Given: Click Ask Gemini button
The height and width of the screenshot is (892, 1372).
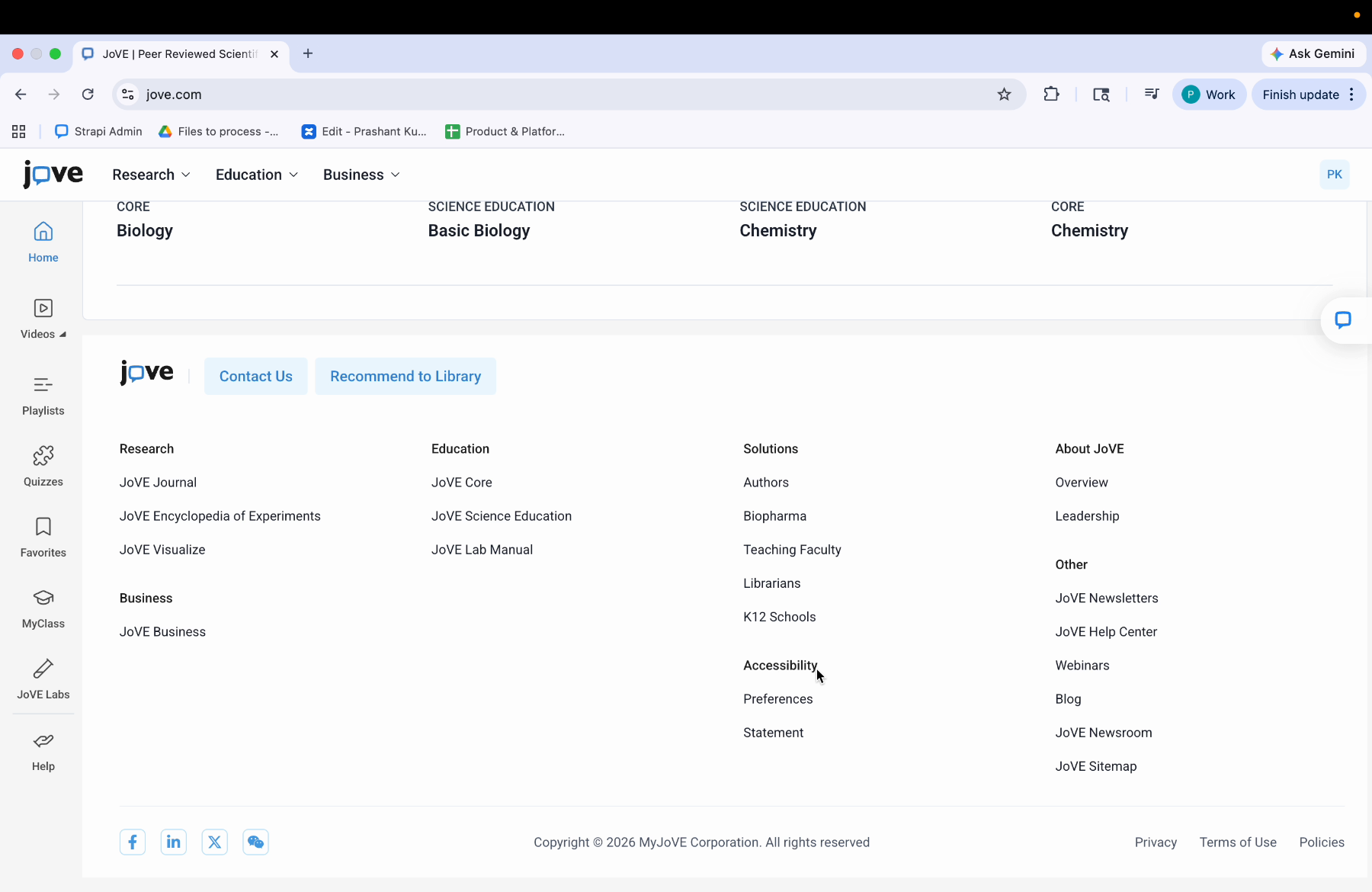Looking at the screenshot, I should click(x=1313, y=53).
